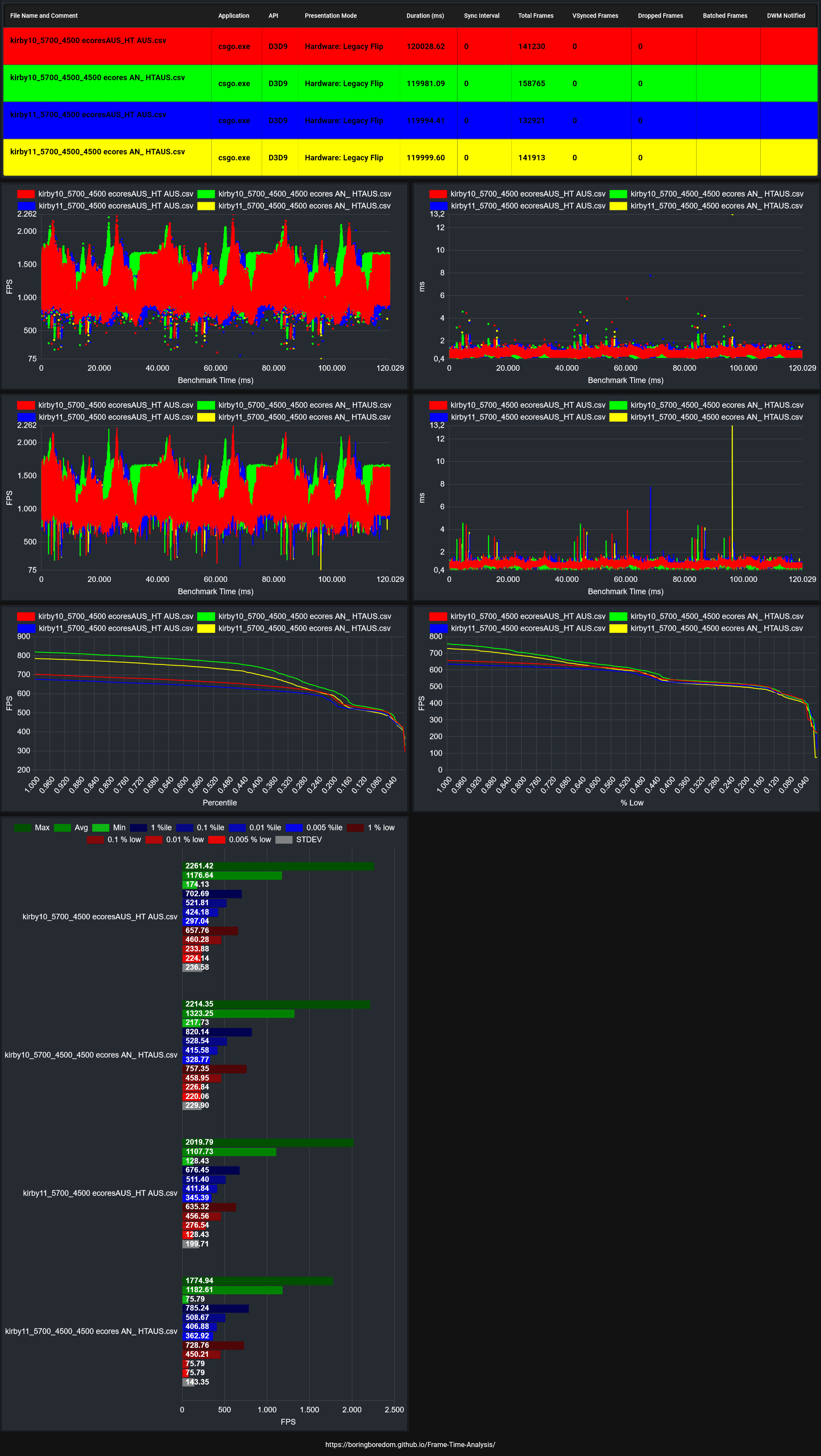Screen dimensions: 821x1456
Task: Click the 757.35 1 % low bar value
Action: tap(197, 1068)
